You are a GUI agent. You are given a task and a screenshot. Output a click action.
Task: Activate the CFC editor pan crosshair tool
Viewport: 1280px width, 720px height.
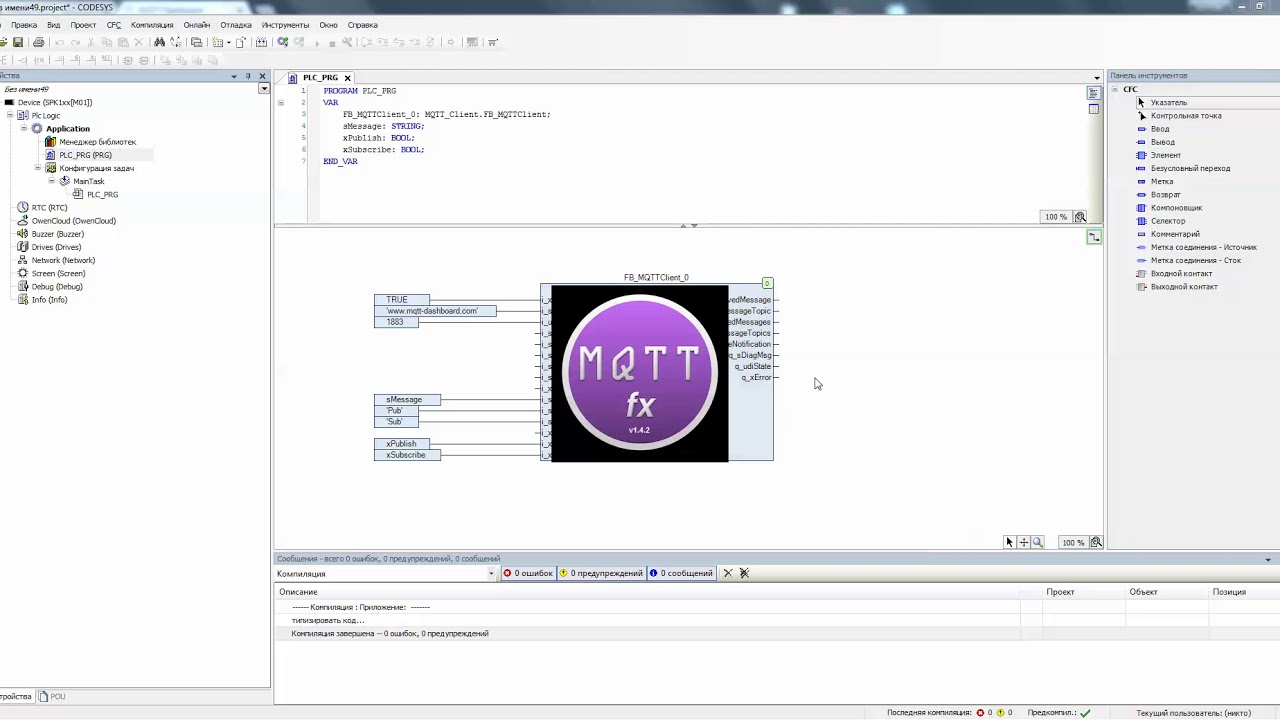[x=1023, y=542]
